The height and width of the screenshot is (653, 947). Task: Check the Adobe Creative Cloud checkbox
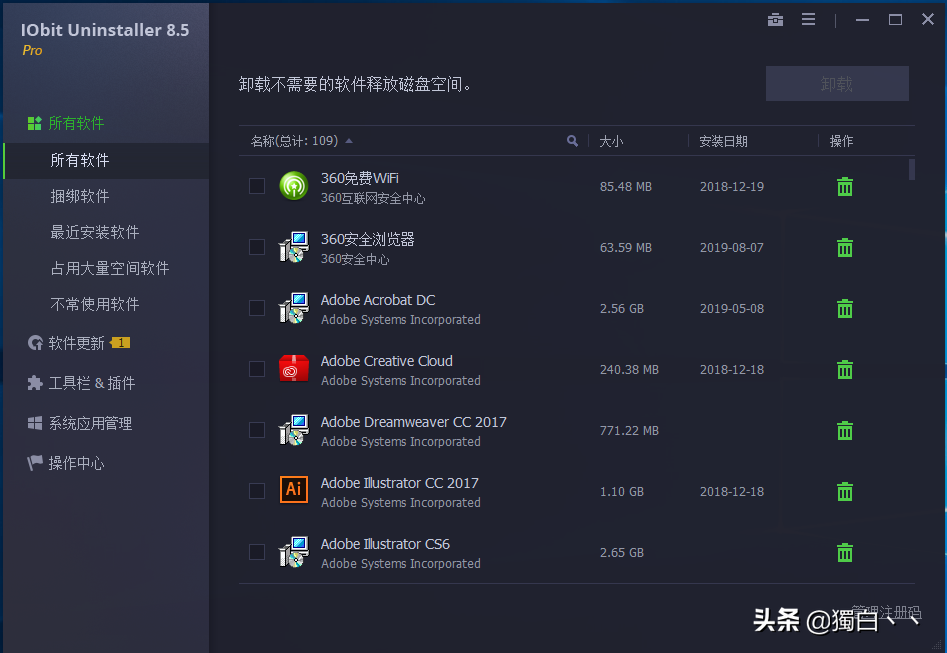tap(256, 369)
